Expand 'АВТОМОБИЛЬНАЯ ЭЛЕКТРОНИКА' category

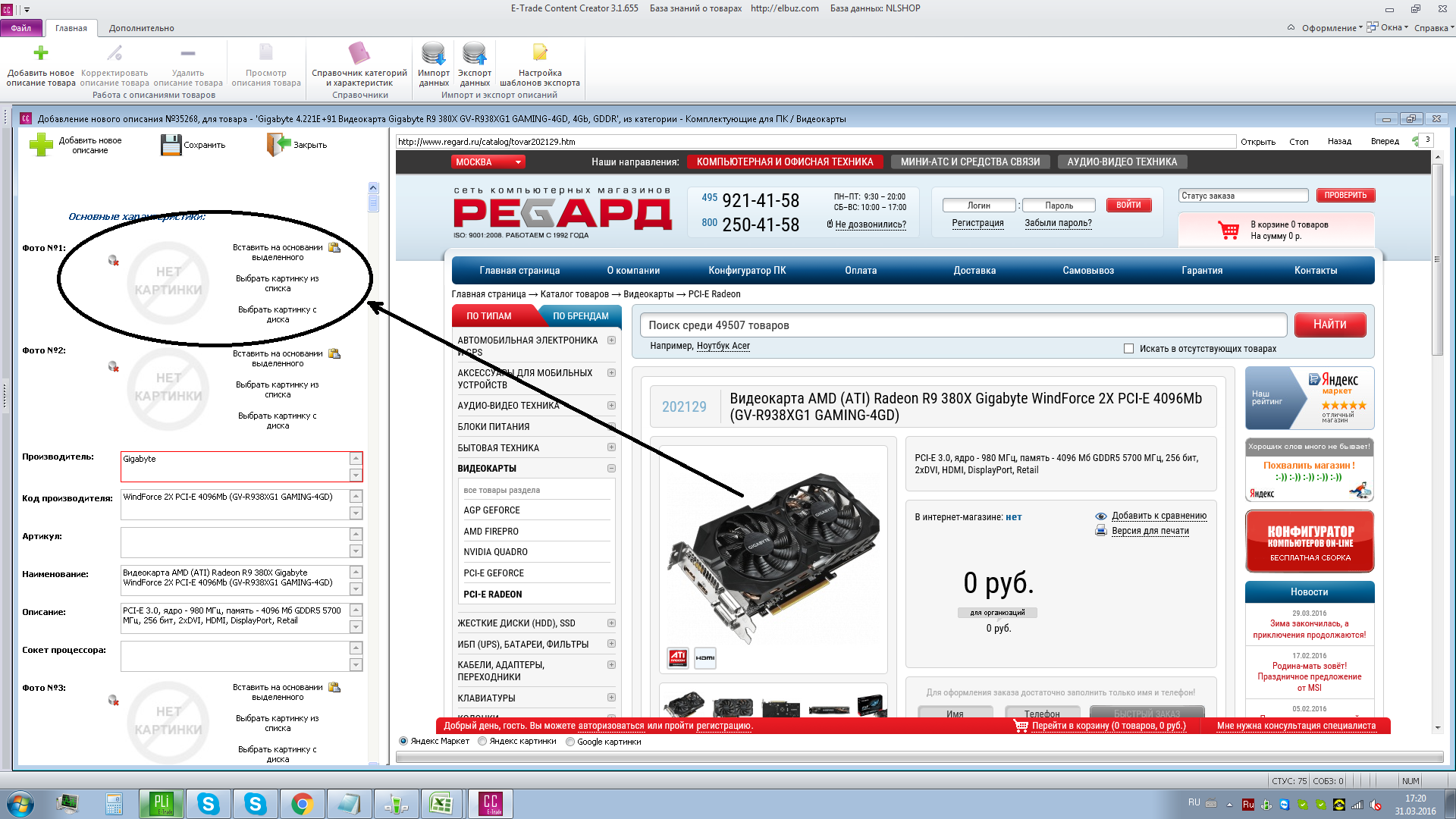point(611,340)
